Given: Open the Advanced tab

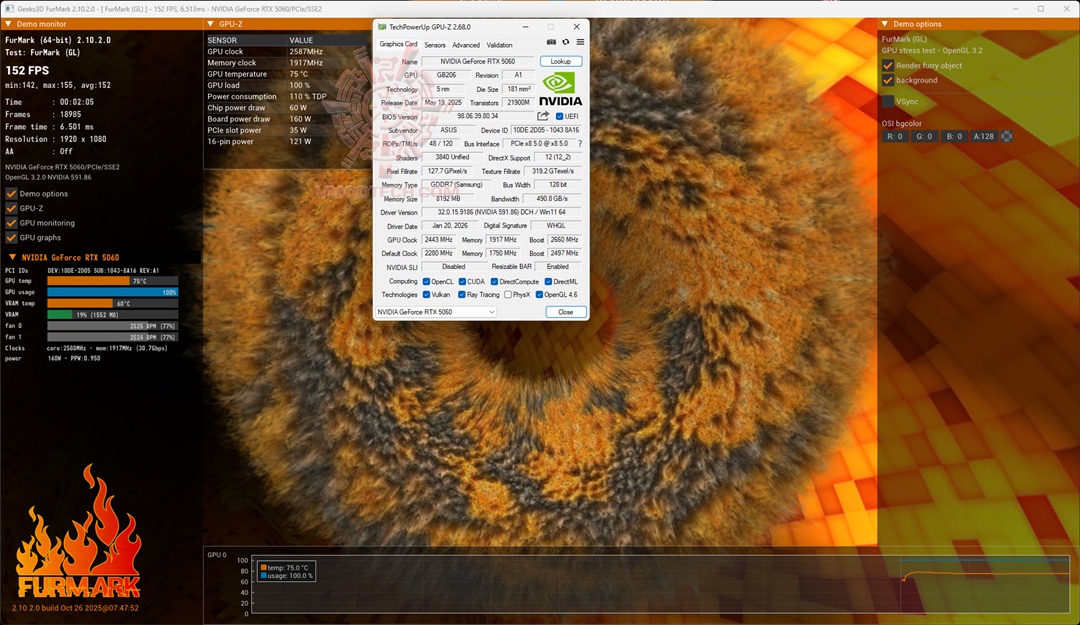Looking at the screenshot, I should pos(466,45).
